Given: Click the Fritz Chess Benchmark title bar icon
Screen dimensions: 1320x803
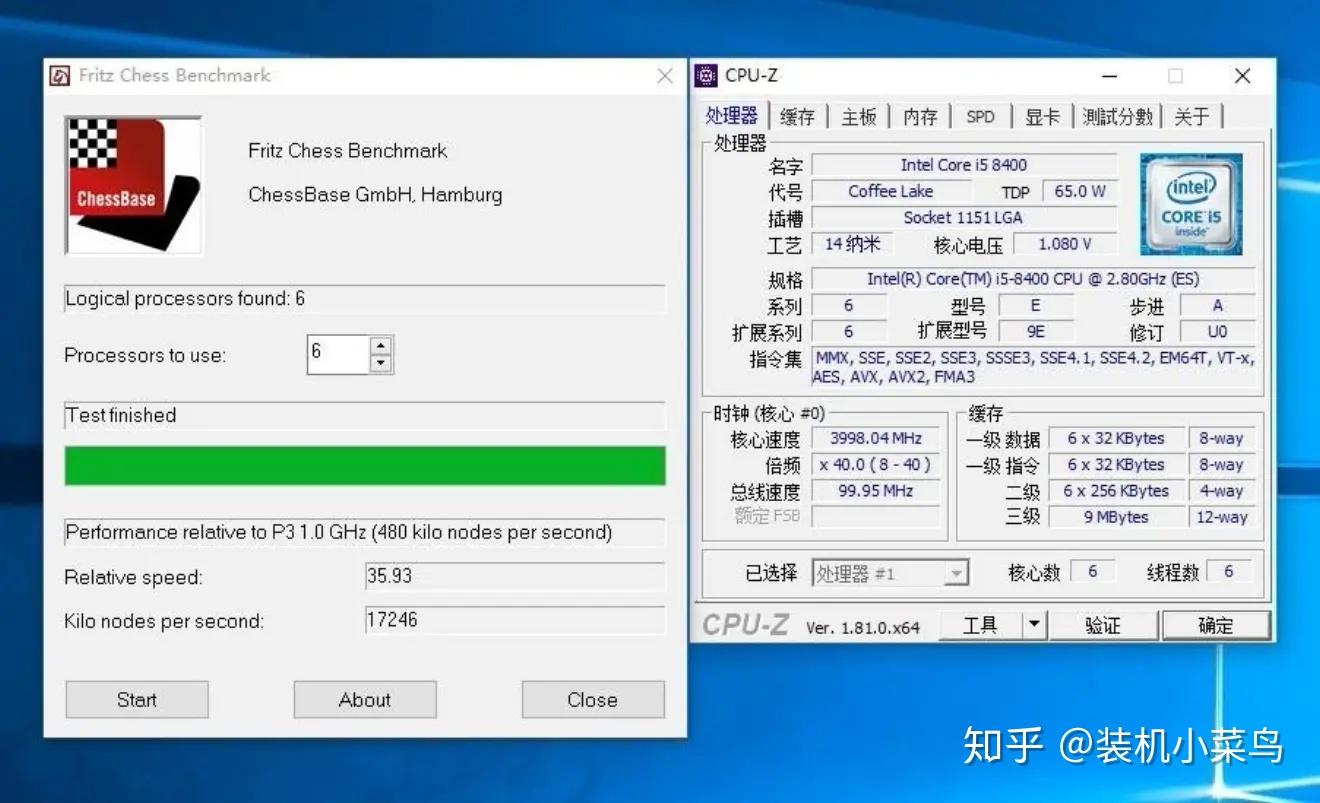Looking at the screenshot, I should pyautogui.click(x=60, y=75).
